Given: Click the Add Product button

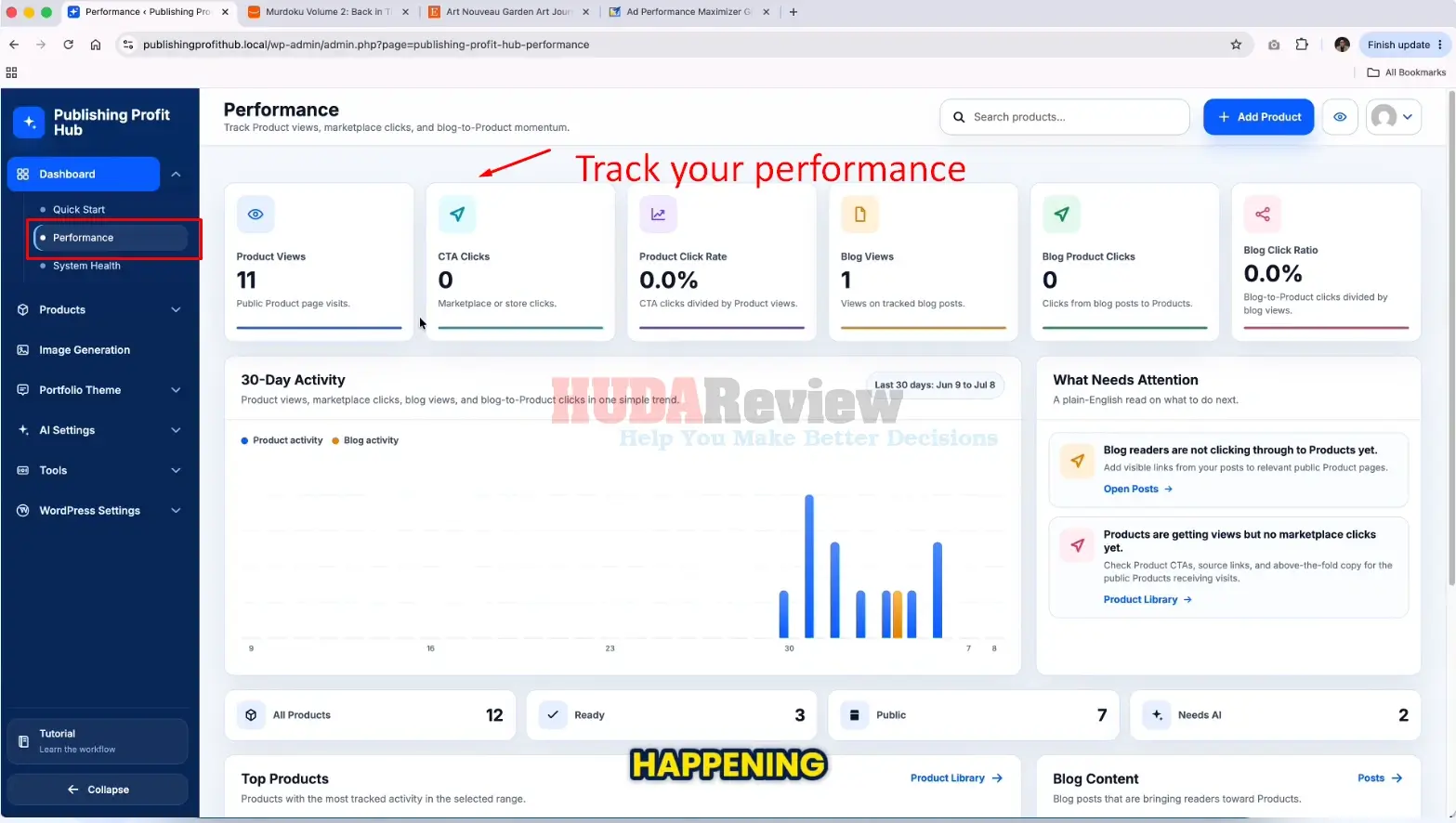Looking at the screenshot, I should point(1258,117).
